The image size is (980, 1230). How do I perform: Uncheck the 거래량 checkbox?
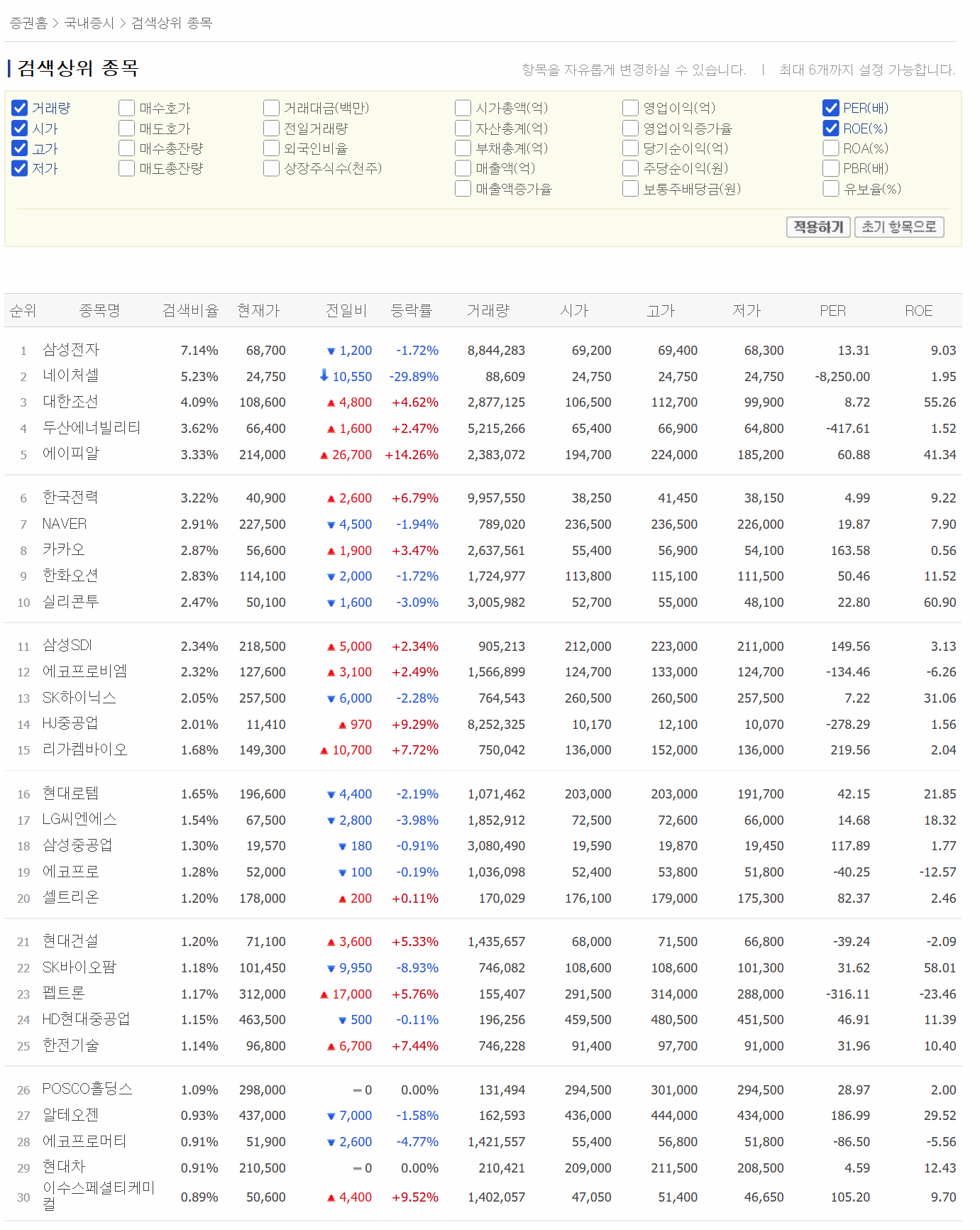point(20,108)
